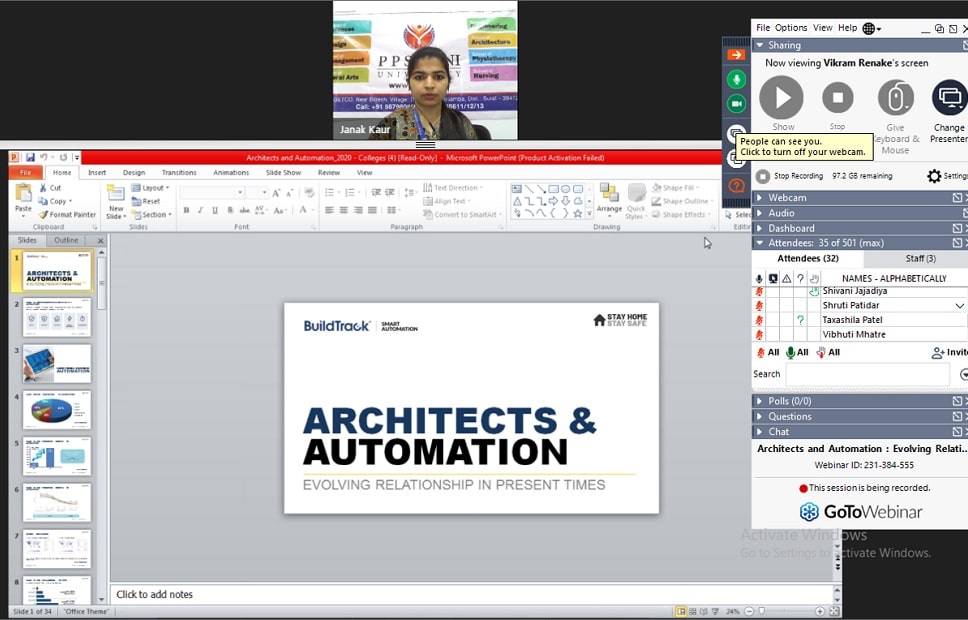Open Shruti Patidar's dropdown arrow

pos(959,306)
